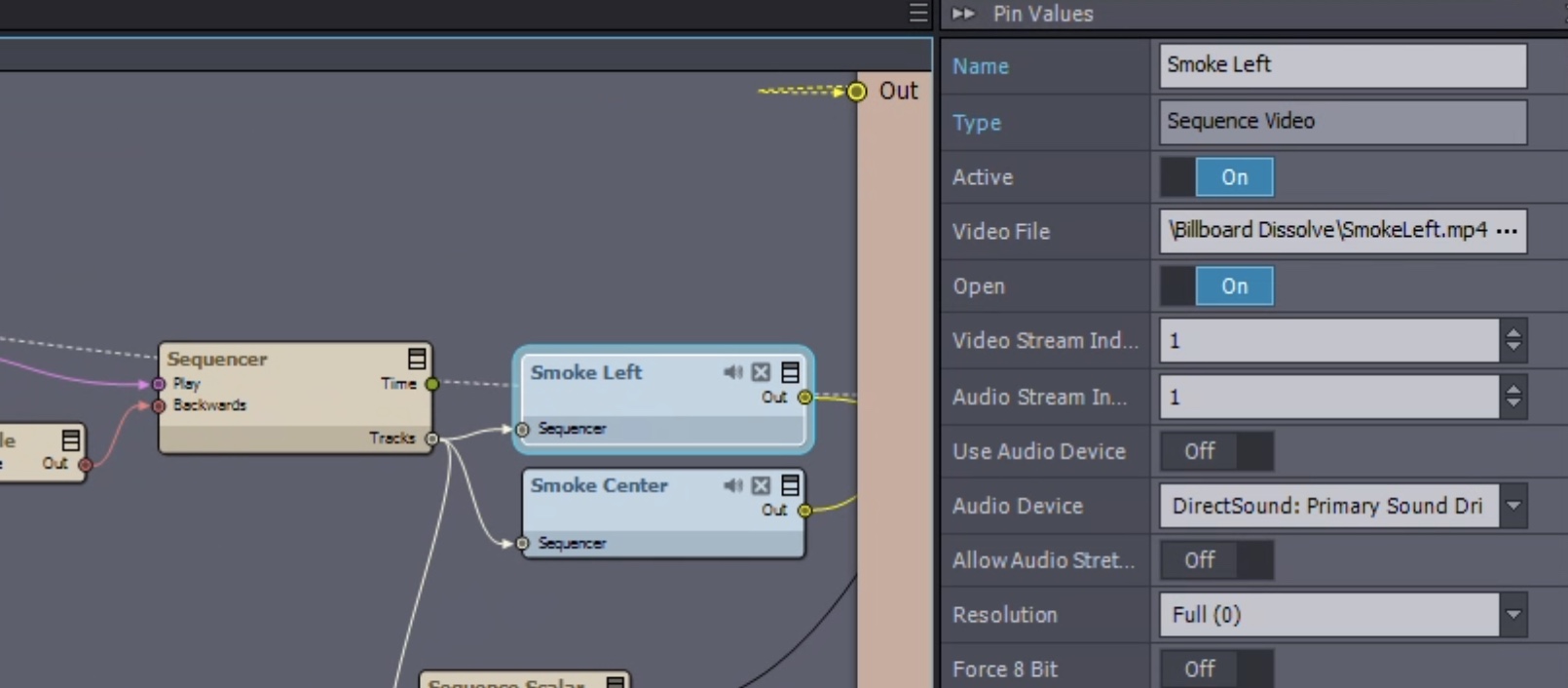Open Smoke Left node menu icon
1568x688 pixels.
pyautogui.click(x=791, y=372)
